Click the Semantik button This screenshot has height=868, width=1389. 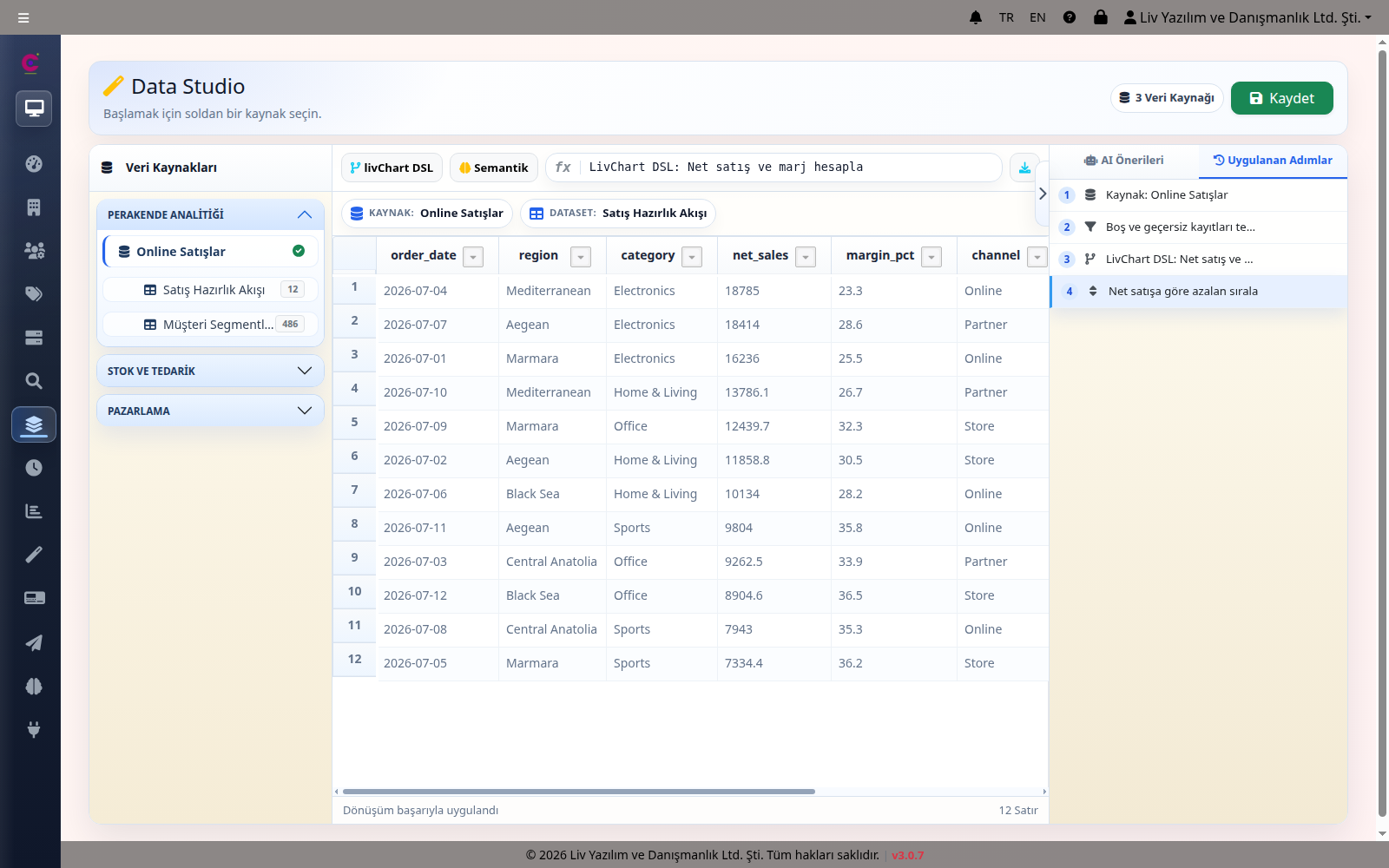click(x=494, y=168)
